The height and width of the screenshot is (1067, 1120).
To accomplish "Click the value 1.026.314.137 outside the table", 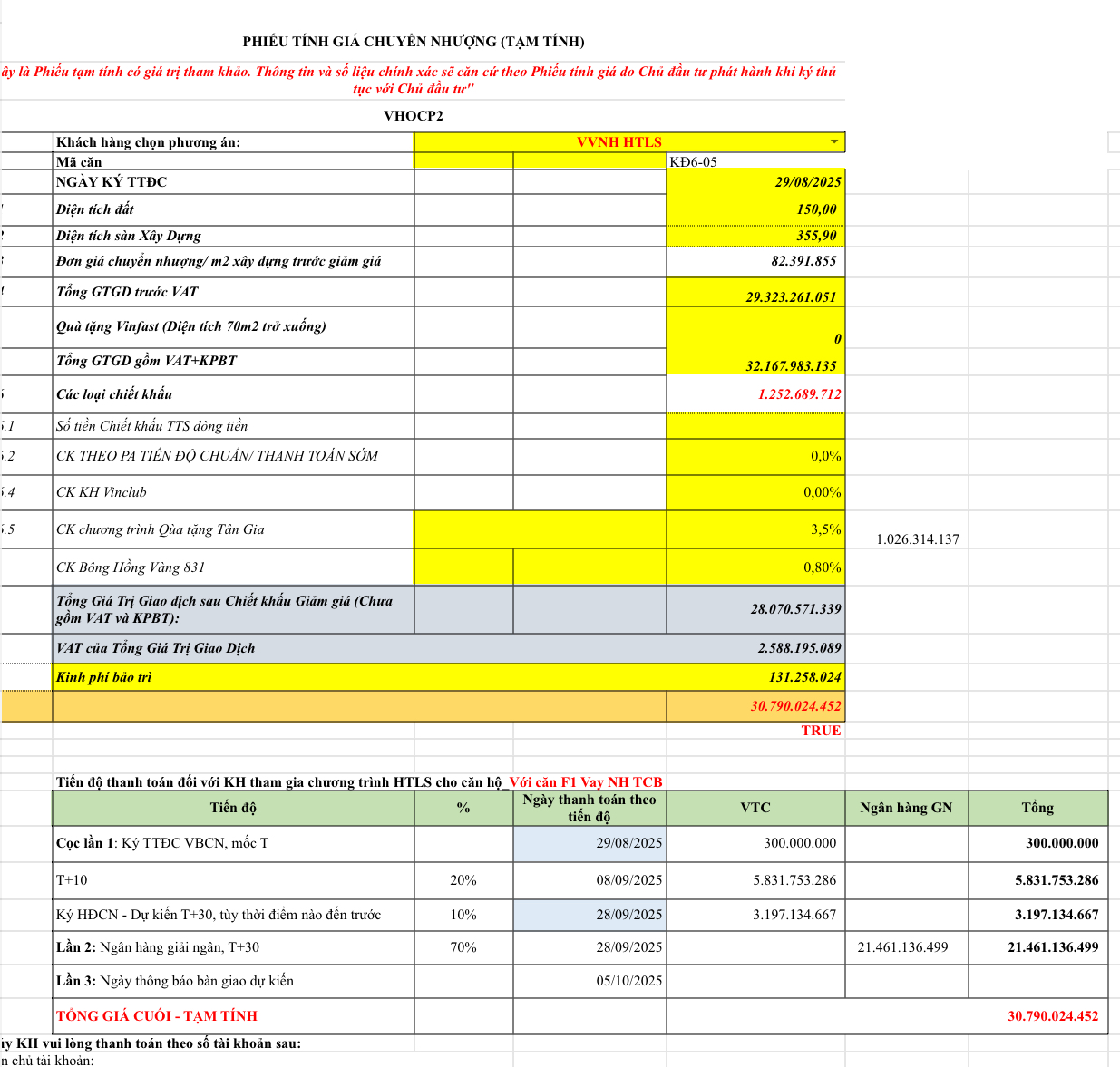I will point(917,539).
